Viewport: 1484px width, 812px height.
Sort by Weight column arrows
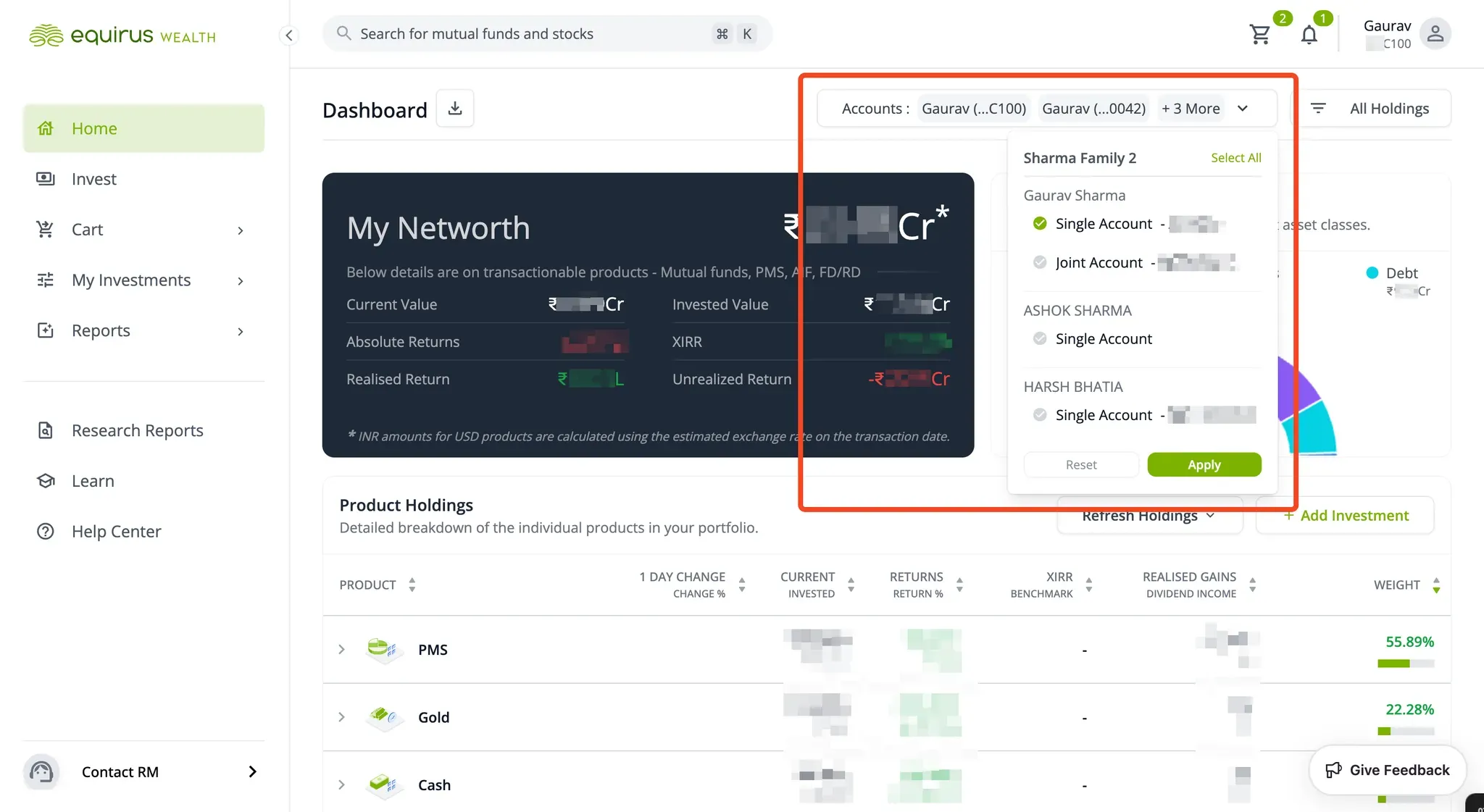[1436, 585]
